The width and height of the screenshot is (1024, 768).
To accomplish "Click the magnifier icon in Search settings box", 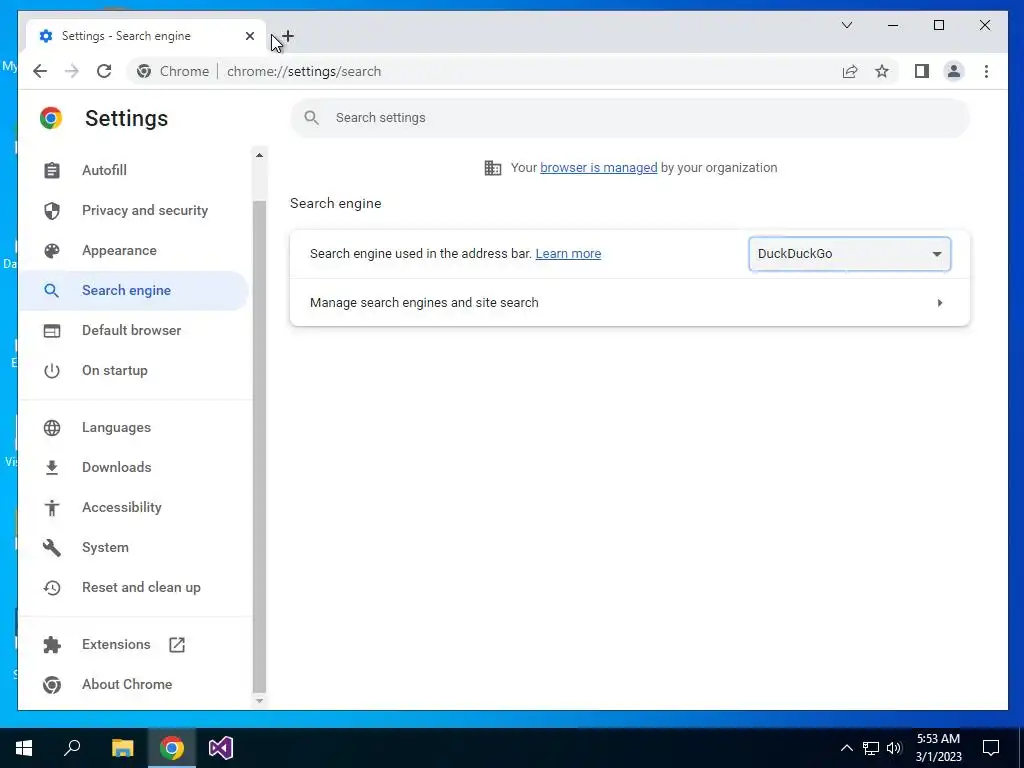I will click(312, 118).
